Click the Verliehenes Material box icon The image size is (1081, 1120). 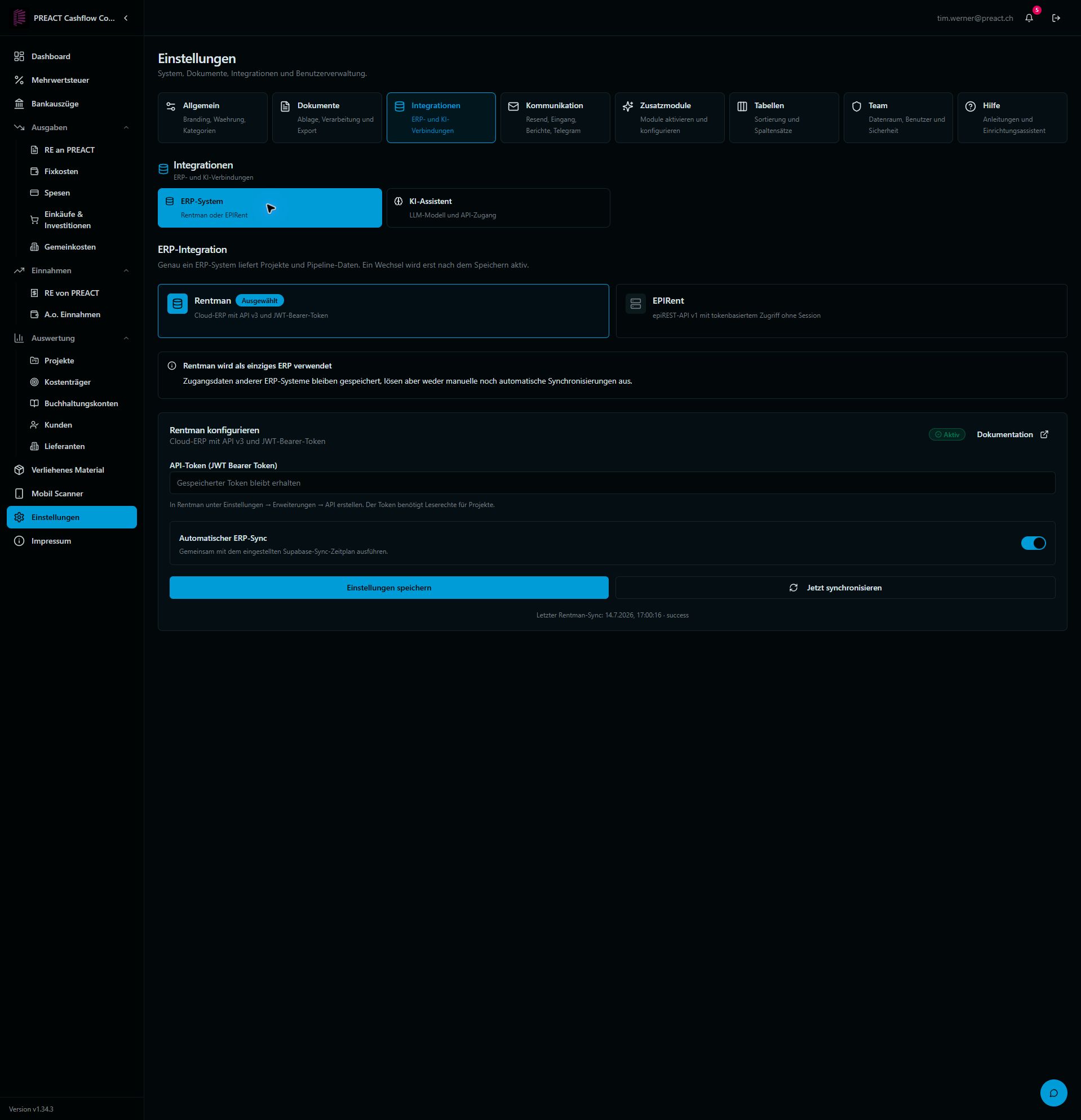coord(19,470)
